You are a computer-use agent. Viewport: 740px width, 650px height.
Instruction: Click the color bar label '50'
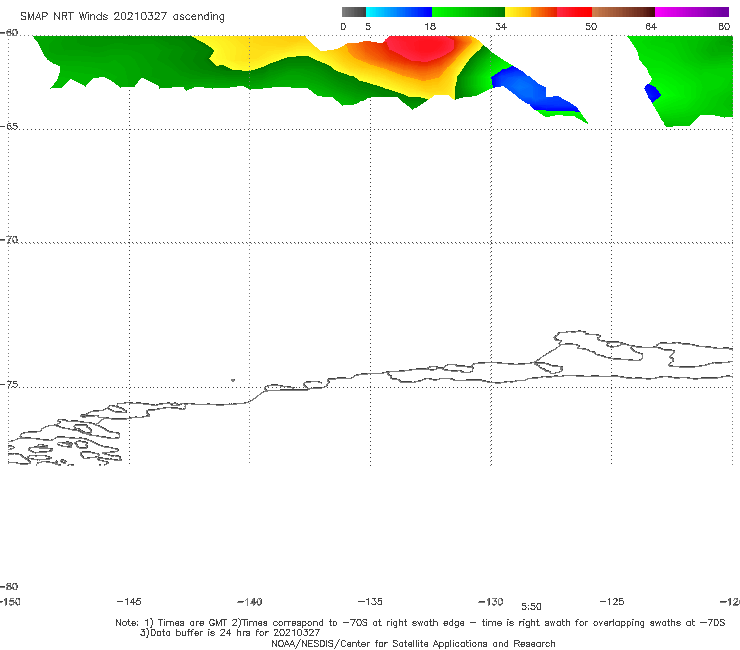pos(591,26)
